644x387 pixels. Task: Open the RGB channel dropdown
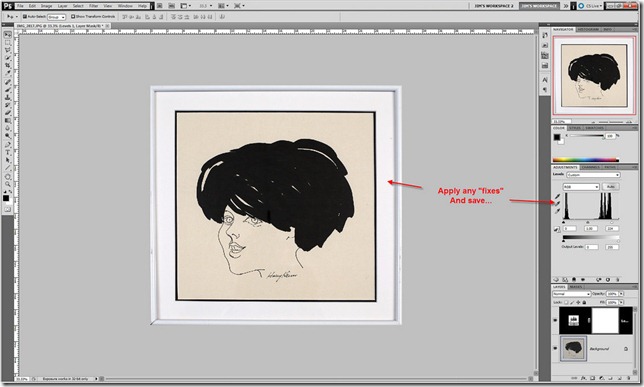(x=581, y=187)
